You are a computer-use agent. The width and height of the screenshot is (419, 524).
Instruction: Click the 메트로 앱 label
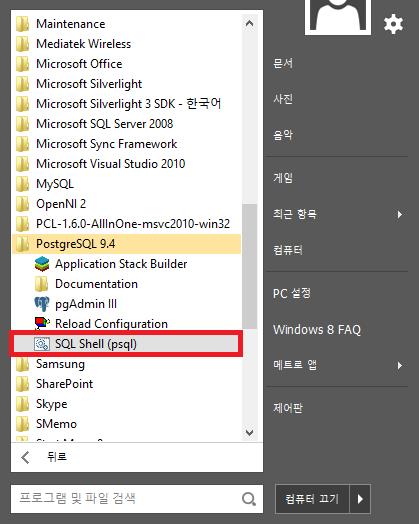point(295,365)
